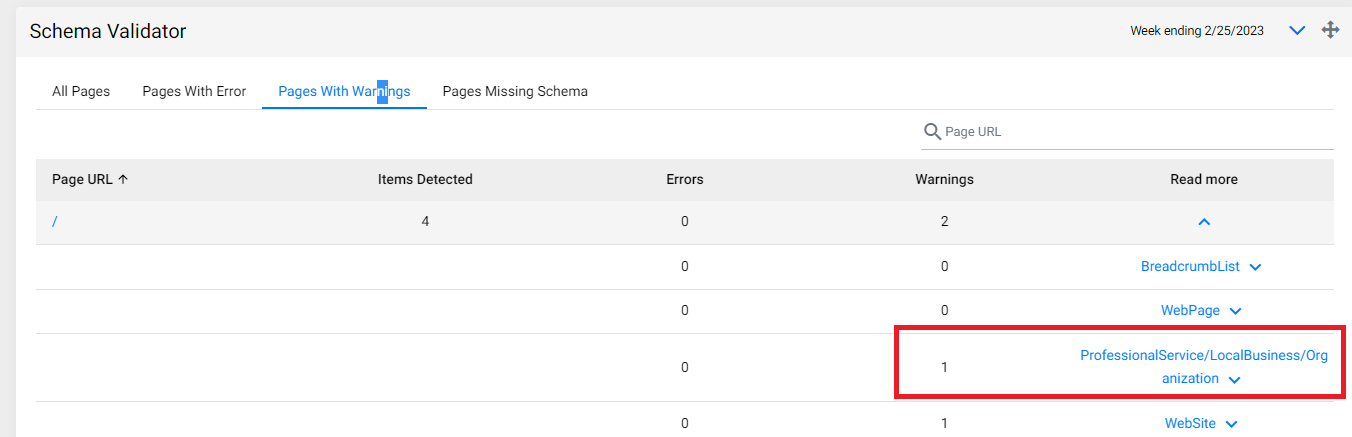Click the WebSite schema link
The width and height of the screenshot is (1352, 437).
pyautogui.click(x=1190, y=424)
